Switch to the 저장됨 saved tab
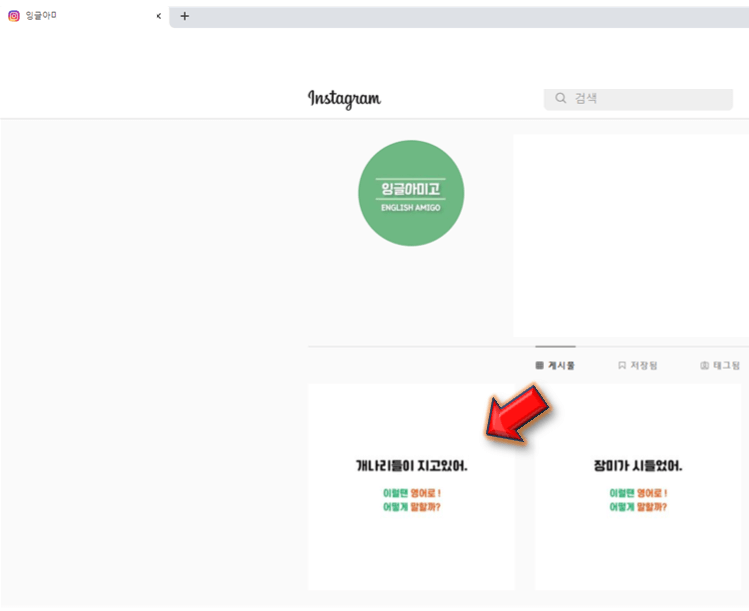Screen dimensions: 749x611 [x=638, y=365]
